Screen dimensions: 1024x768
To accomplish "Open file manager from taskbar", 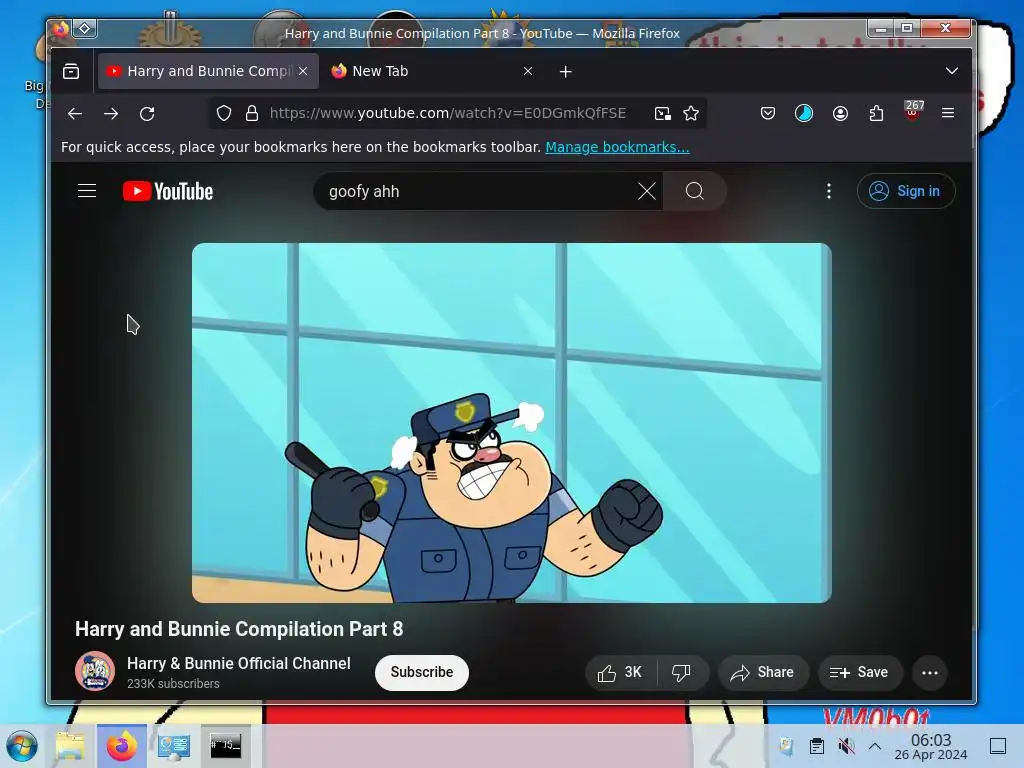I will click(x=71, y=746).
